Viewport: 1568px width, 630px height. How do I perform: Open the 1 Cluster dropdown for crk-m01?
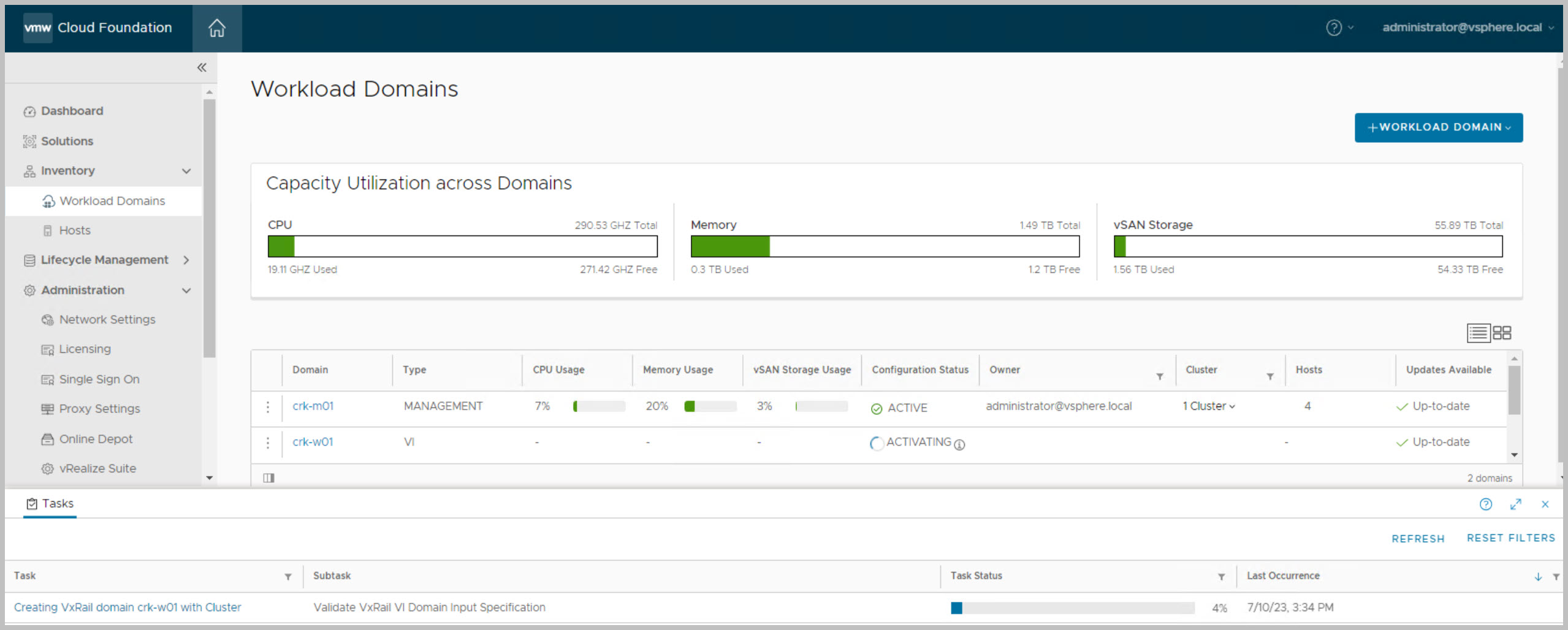1208,406
